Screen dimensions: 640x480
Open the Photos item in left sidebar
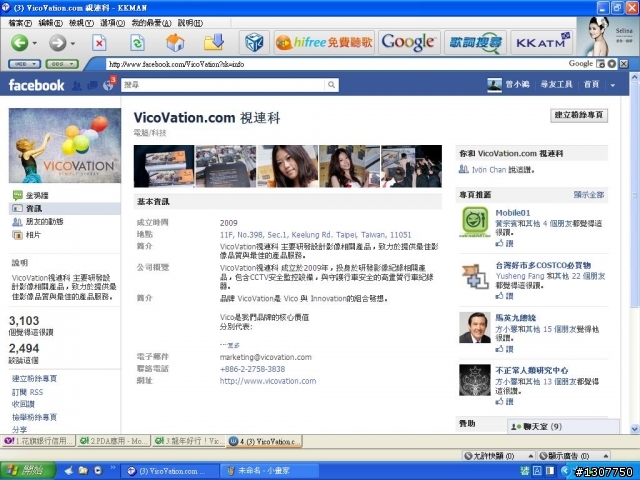[33, 235]
